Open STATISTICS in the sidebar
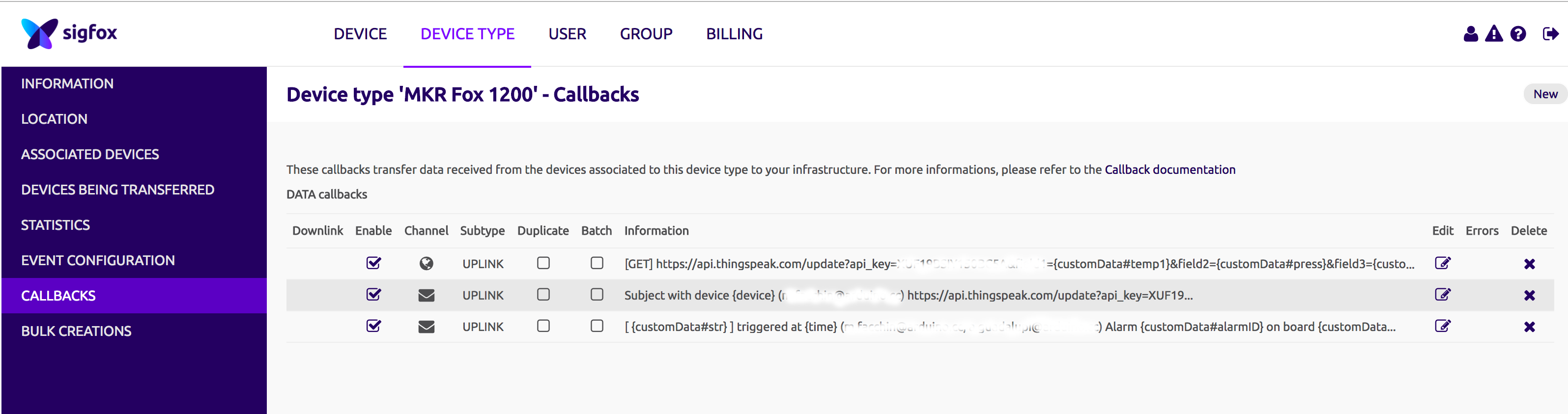 (x=56, y=225)
